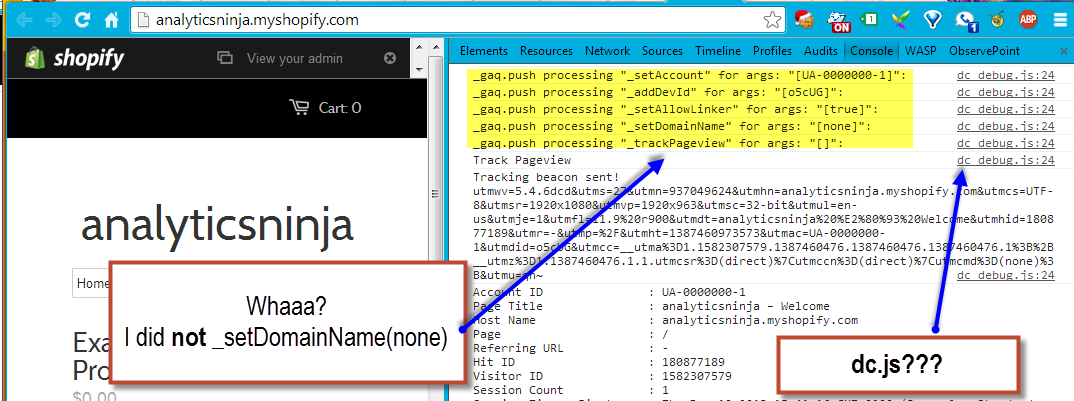Click the window icon beside View your admin
The image size is (1074, 401).
tap(225, 58)
